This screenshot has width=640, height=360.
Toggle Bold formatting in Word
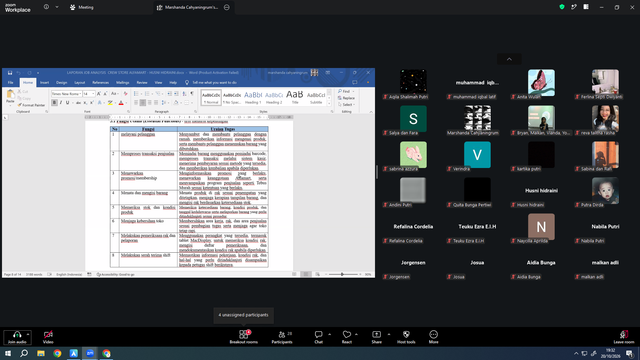point(54,103)
